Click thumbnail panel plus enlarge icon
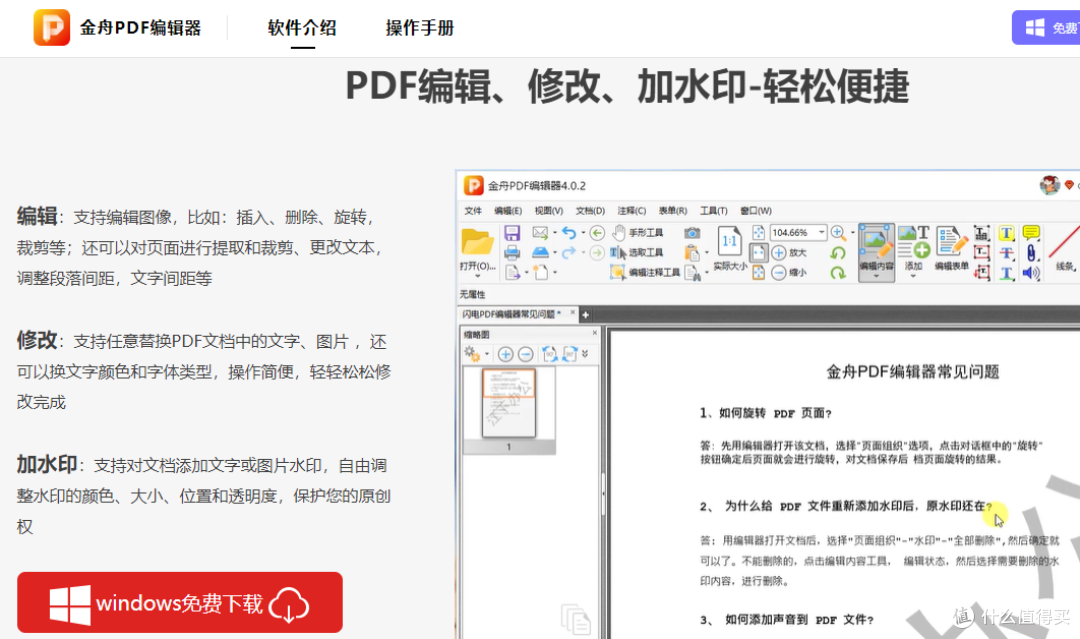Screen dimensions: 1080x639 [x=505, y=354]
